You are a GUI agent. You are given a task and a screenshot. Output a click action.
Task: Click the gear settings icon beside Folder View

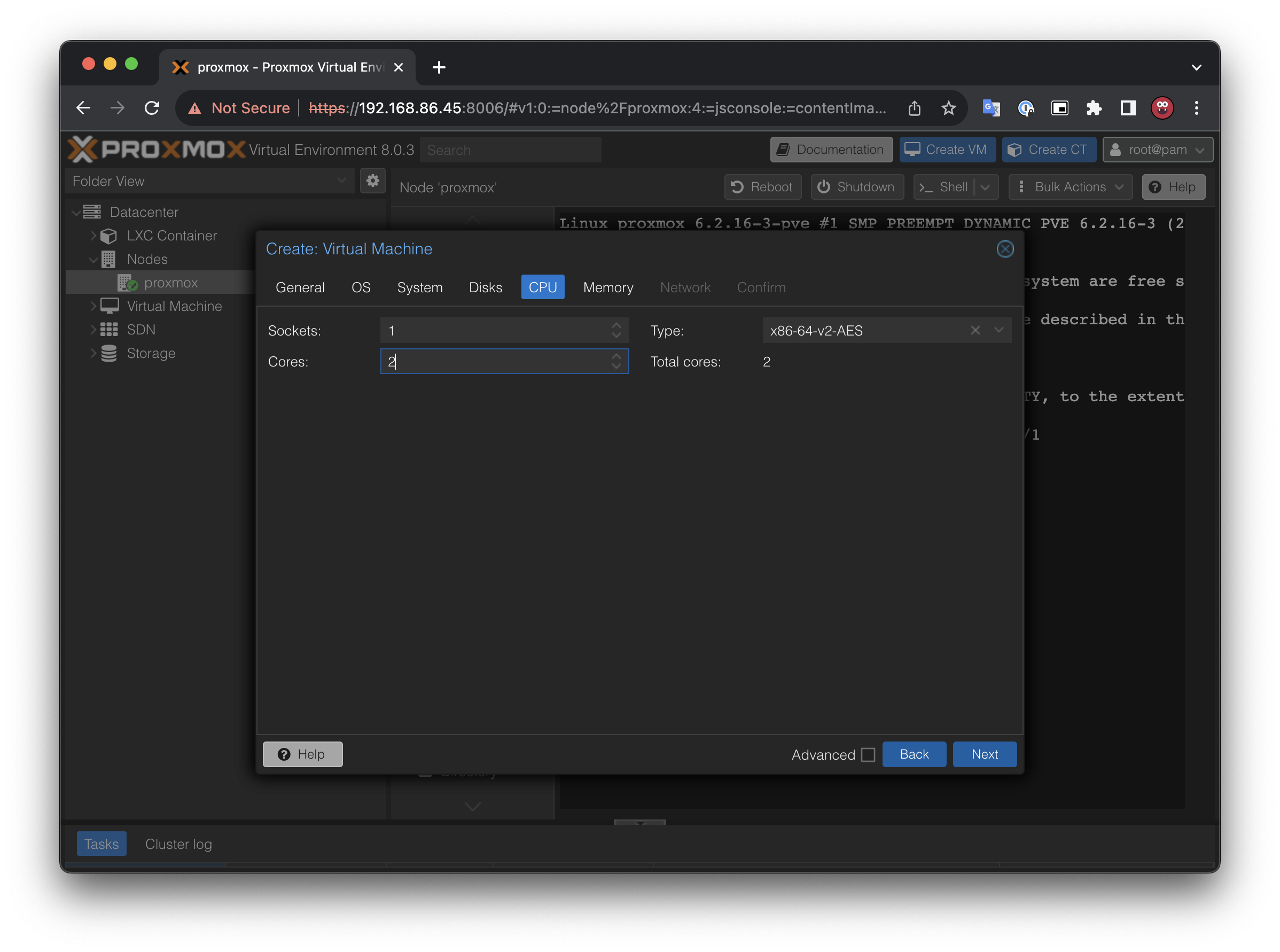tap(372, 181)
